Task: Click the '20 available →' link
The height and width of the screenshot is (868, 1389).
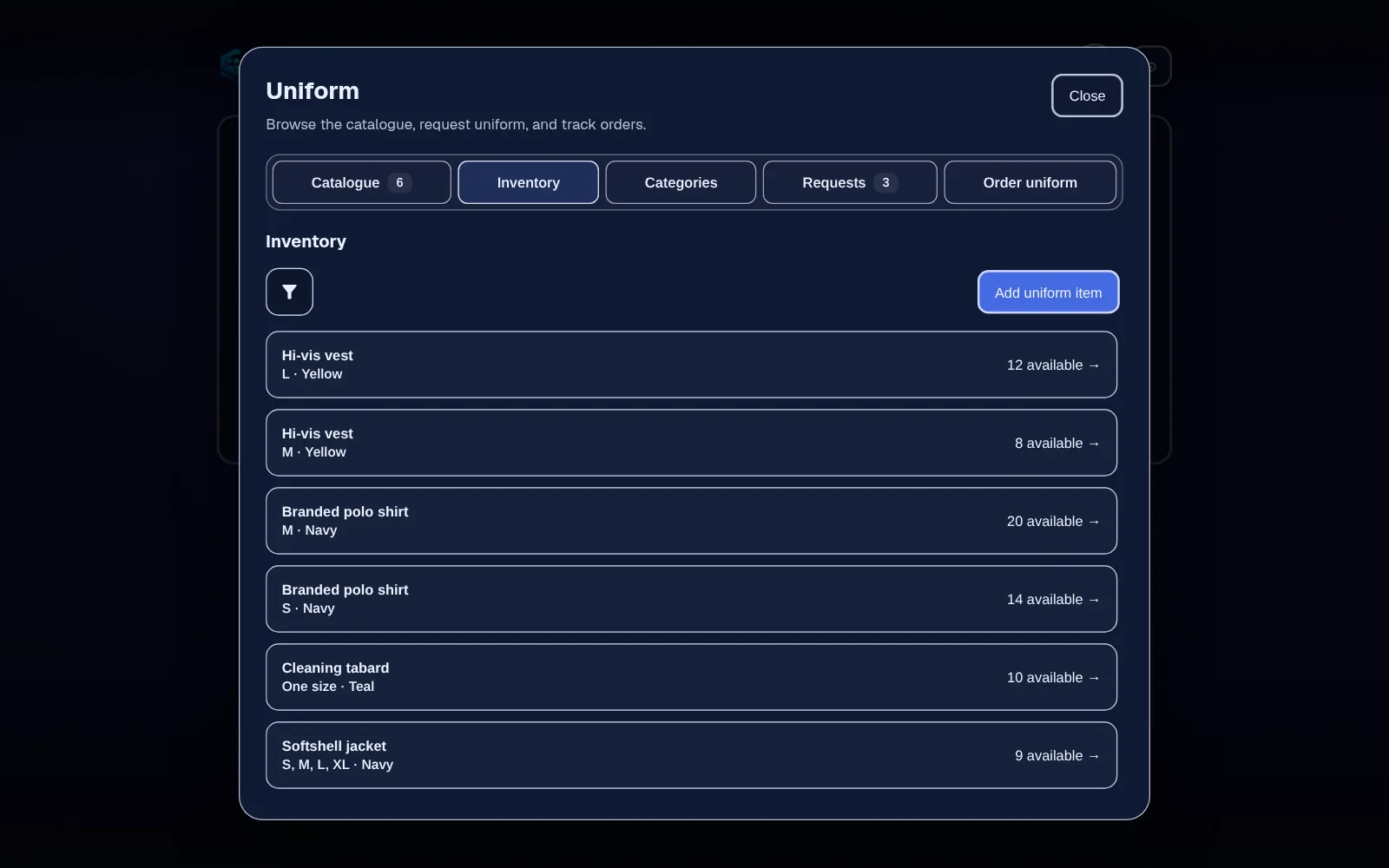Action: point(1053,522)
